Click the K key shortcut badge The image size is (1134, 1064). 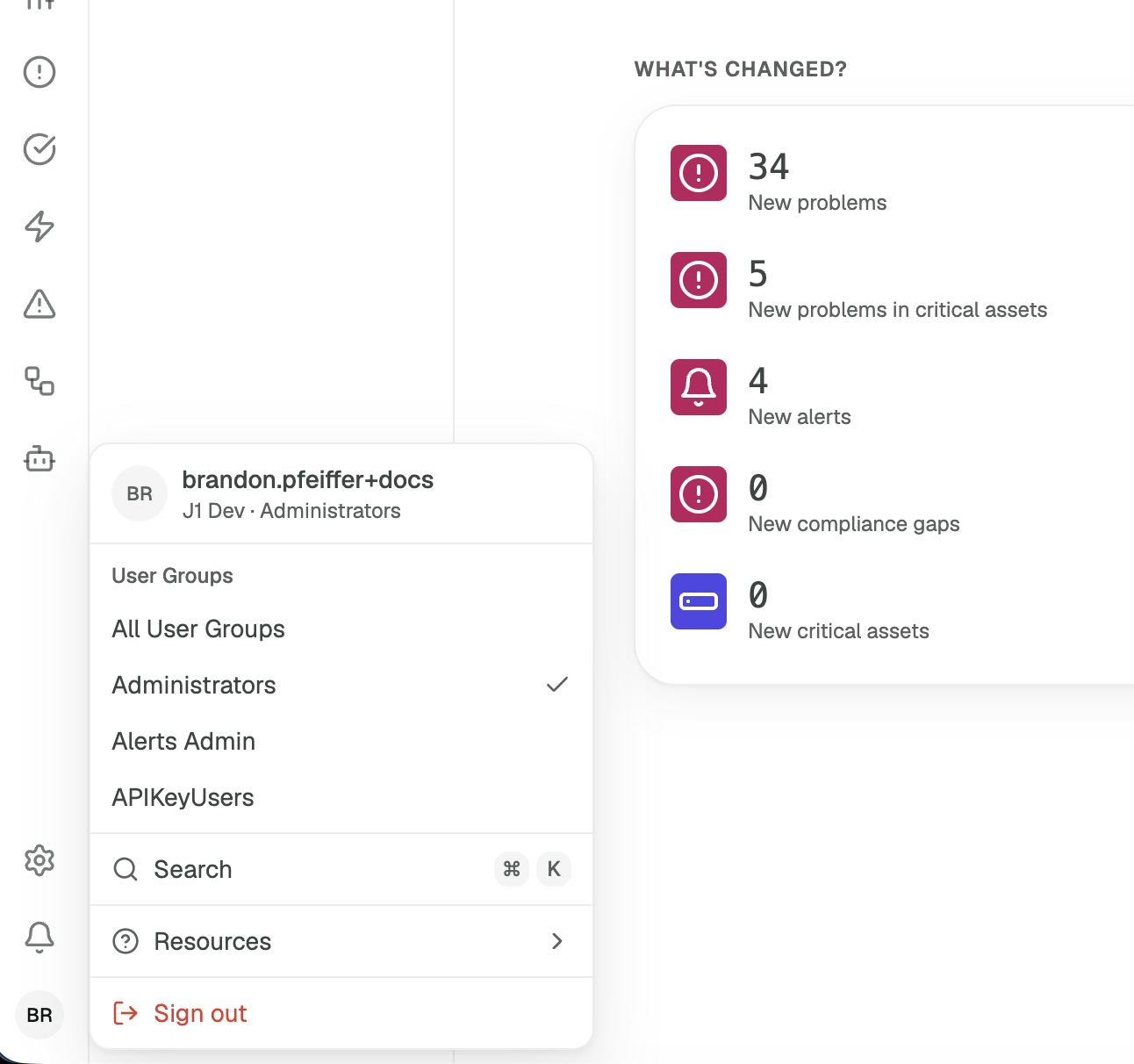point(554,869)
